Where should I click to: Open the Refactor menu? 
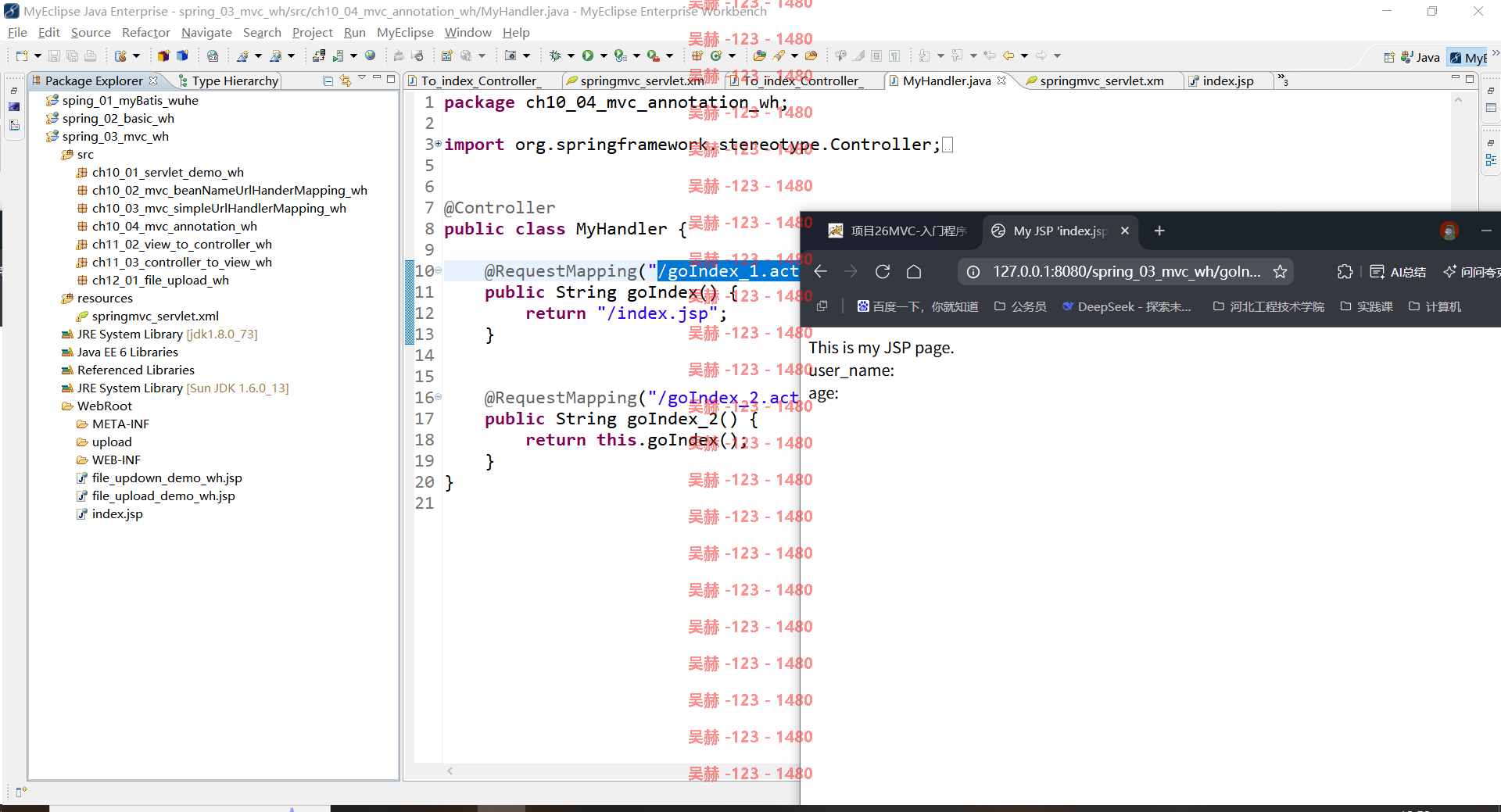[145, 32]
